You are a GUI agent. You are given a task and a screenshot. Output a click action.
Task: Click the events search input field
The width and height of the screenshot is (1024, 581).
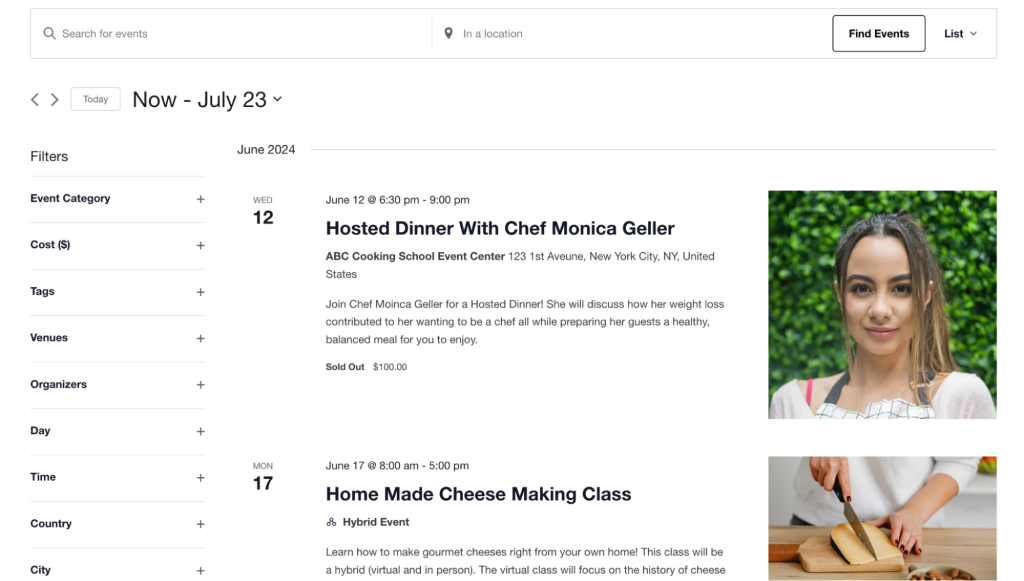tap(230, 33)
